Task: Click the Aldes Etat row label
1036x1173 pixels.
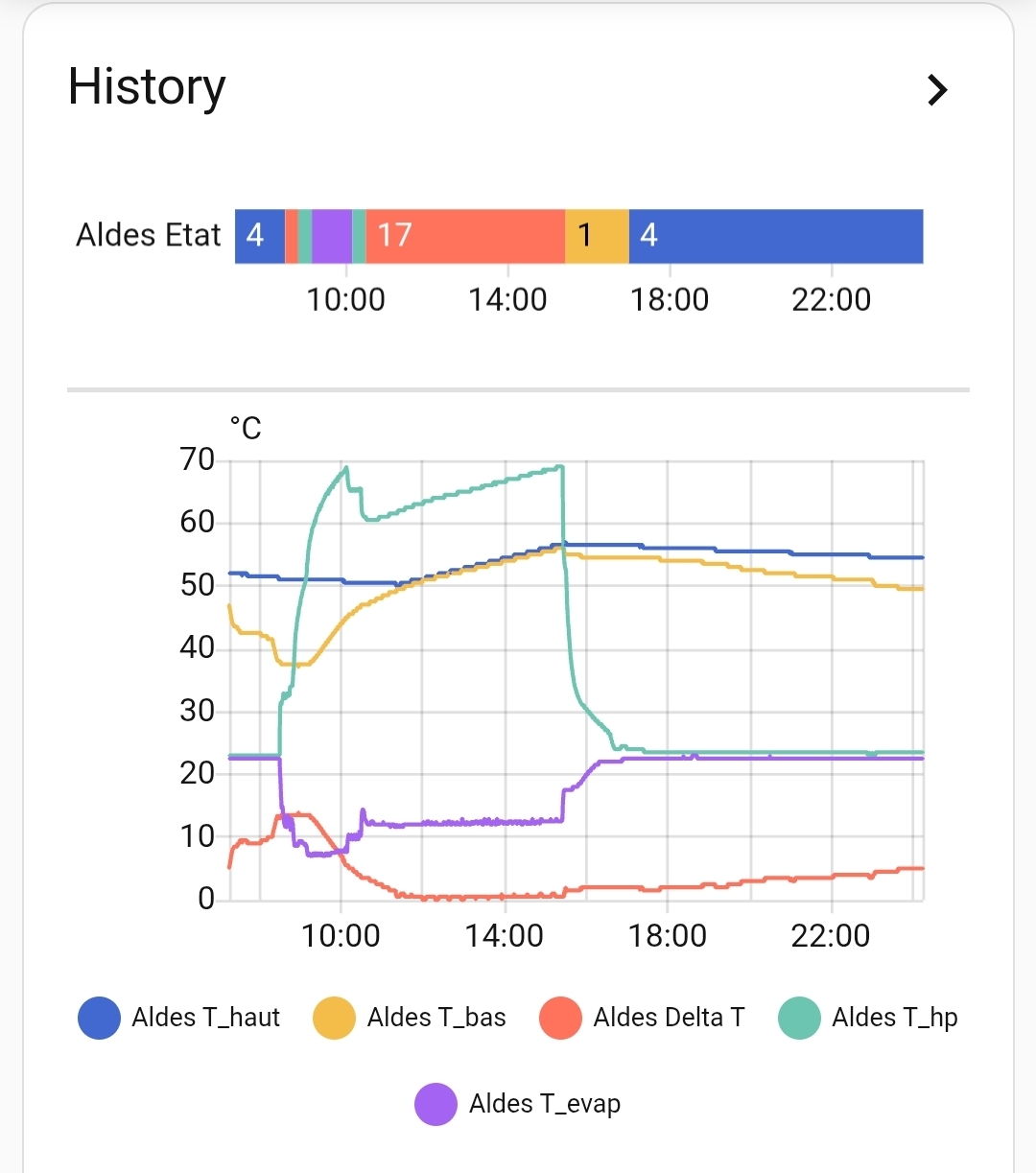Action: point(149,235)
